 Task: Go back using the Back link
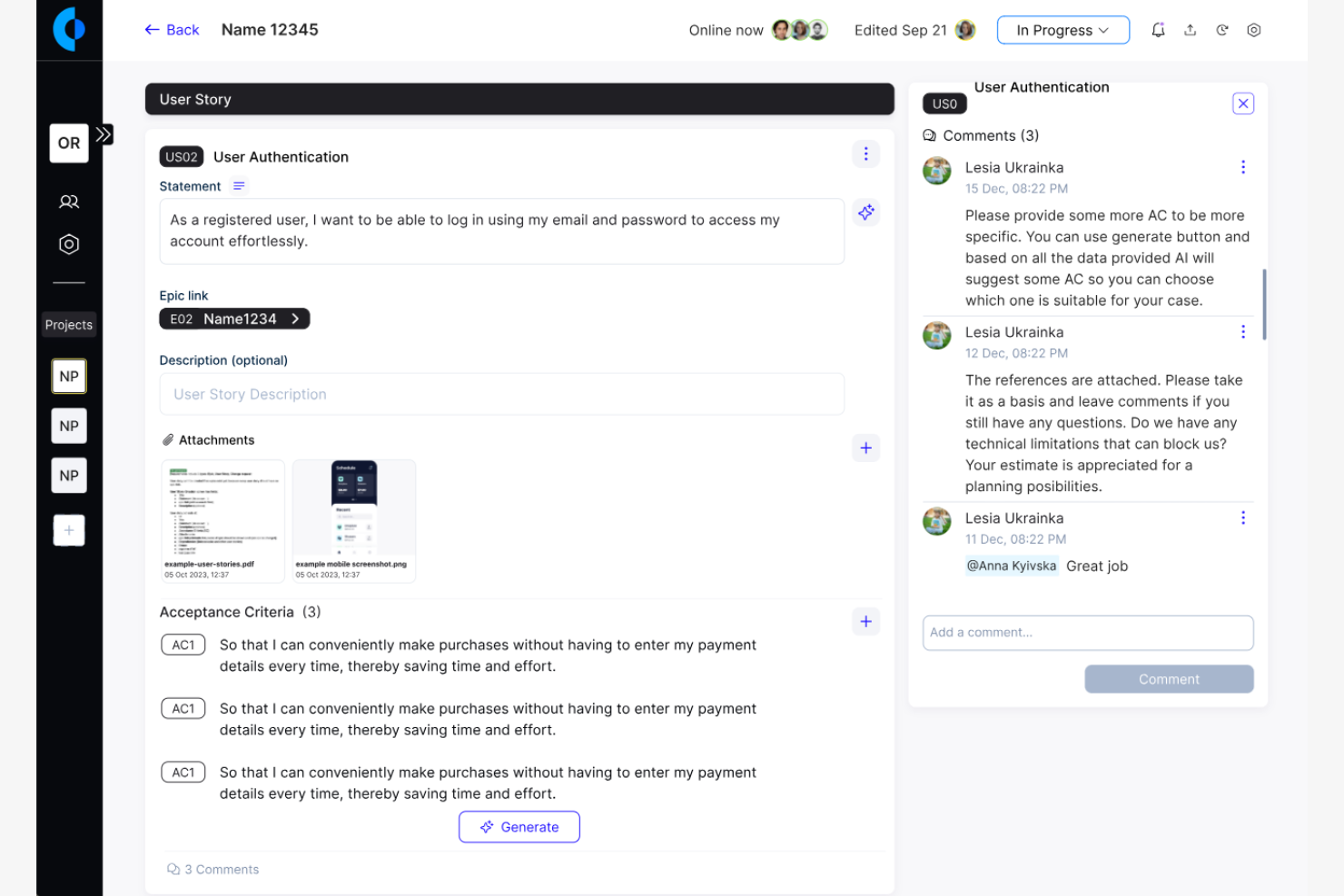pyautogui.click(x=172, y=30)
